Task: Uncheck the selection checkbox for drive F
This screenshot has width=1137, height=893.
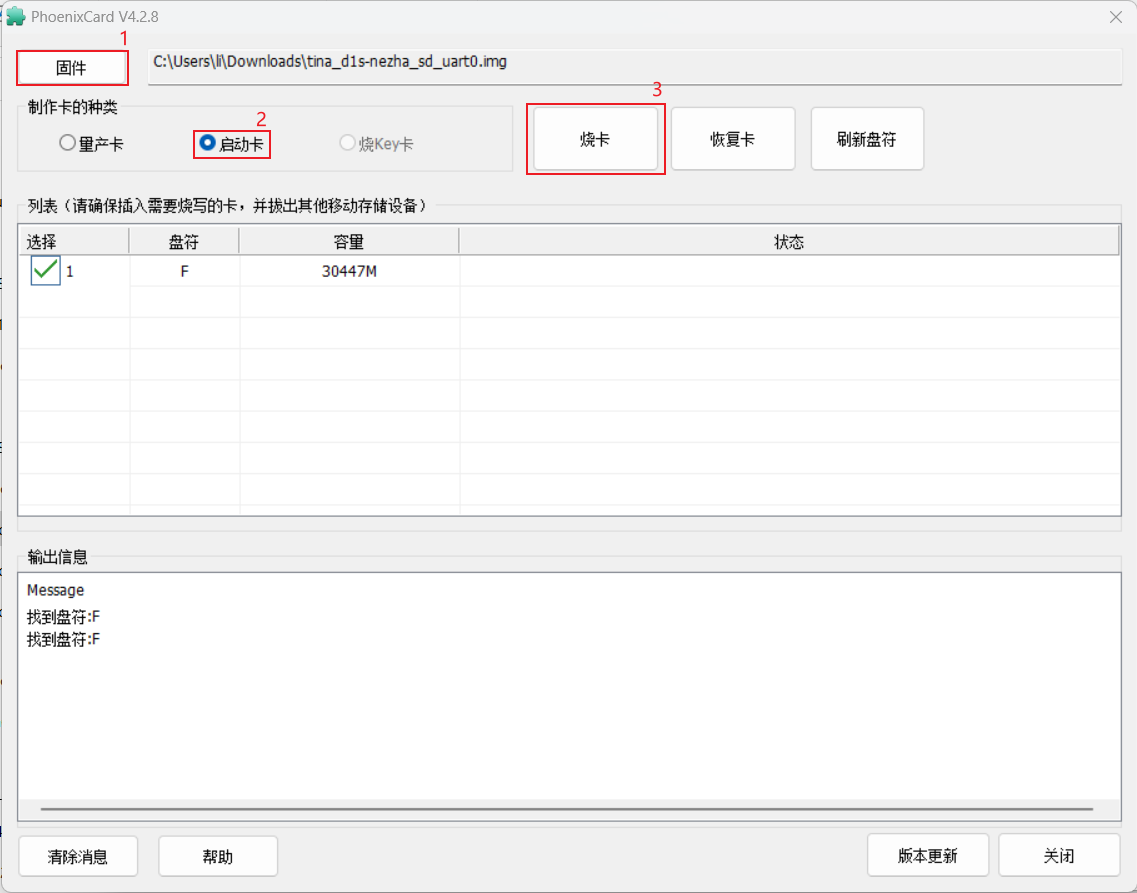Action: 44,270
